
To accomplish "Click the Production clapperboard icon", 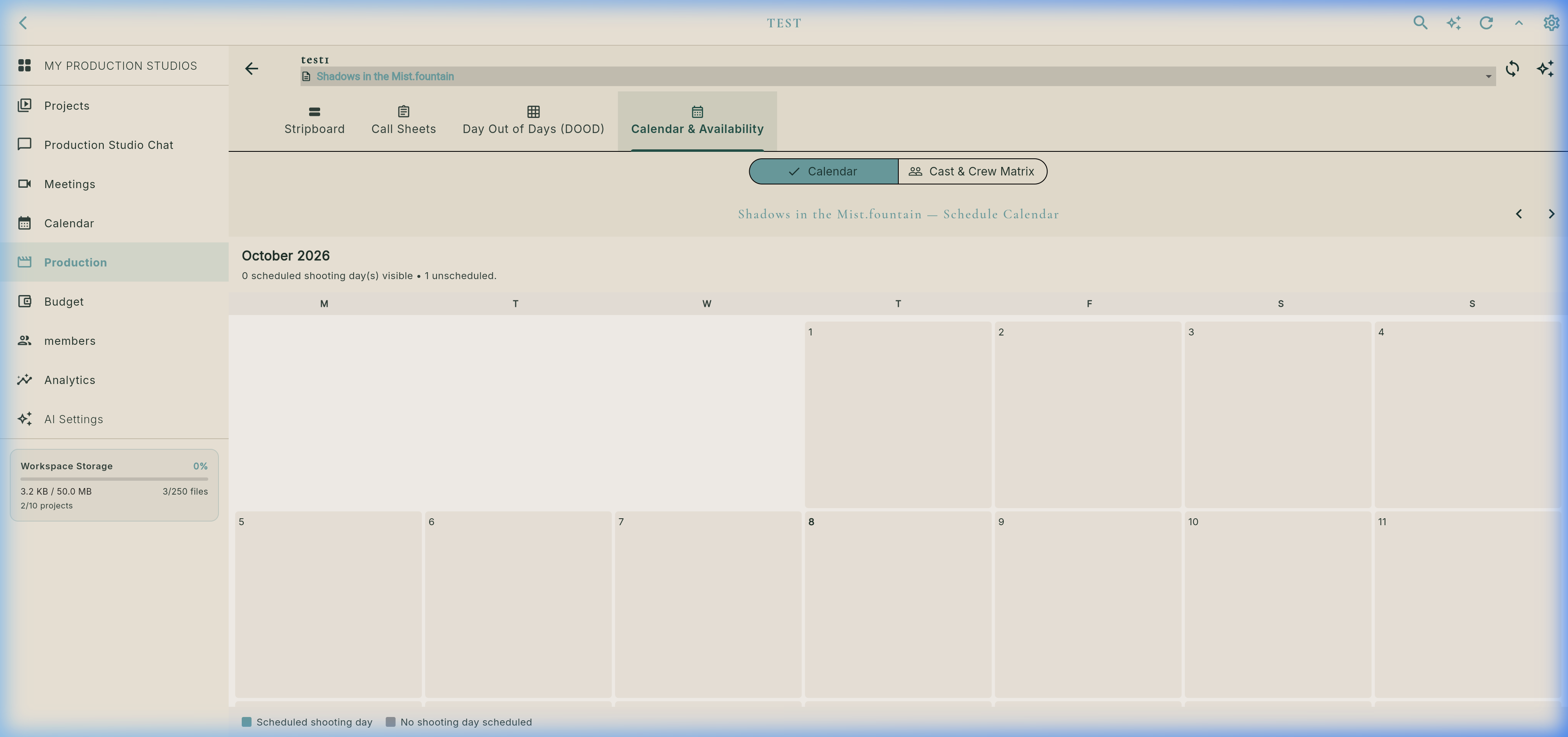I will (24, 262).
